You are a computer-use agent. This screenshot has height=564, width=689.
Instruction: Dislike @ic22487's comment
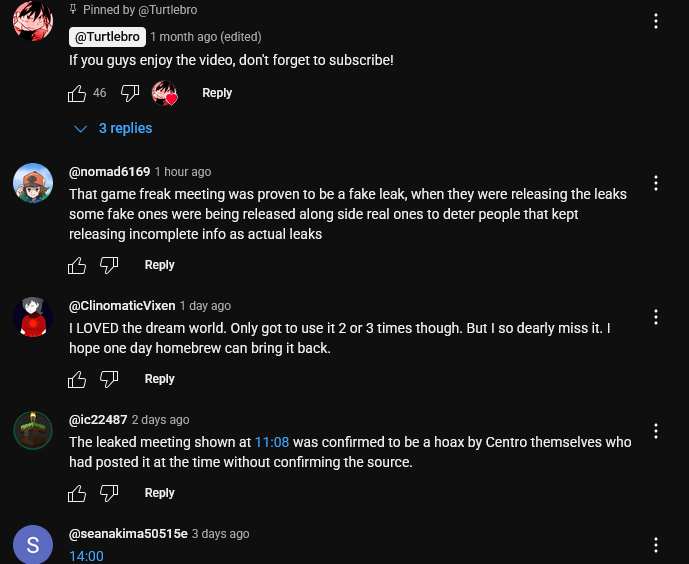109,493
